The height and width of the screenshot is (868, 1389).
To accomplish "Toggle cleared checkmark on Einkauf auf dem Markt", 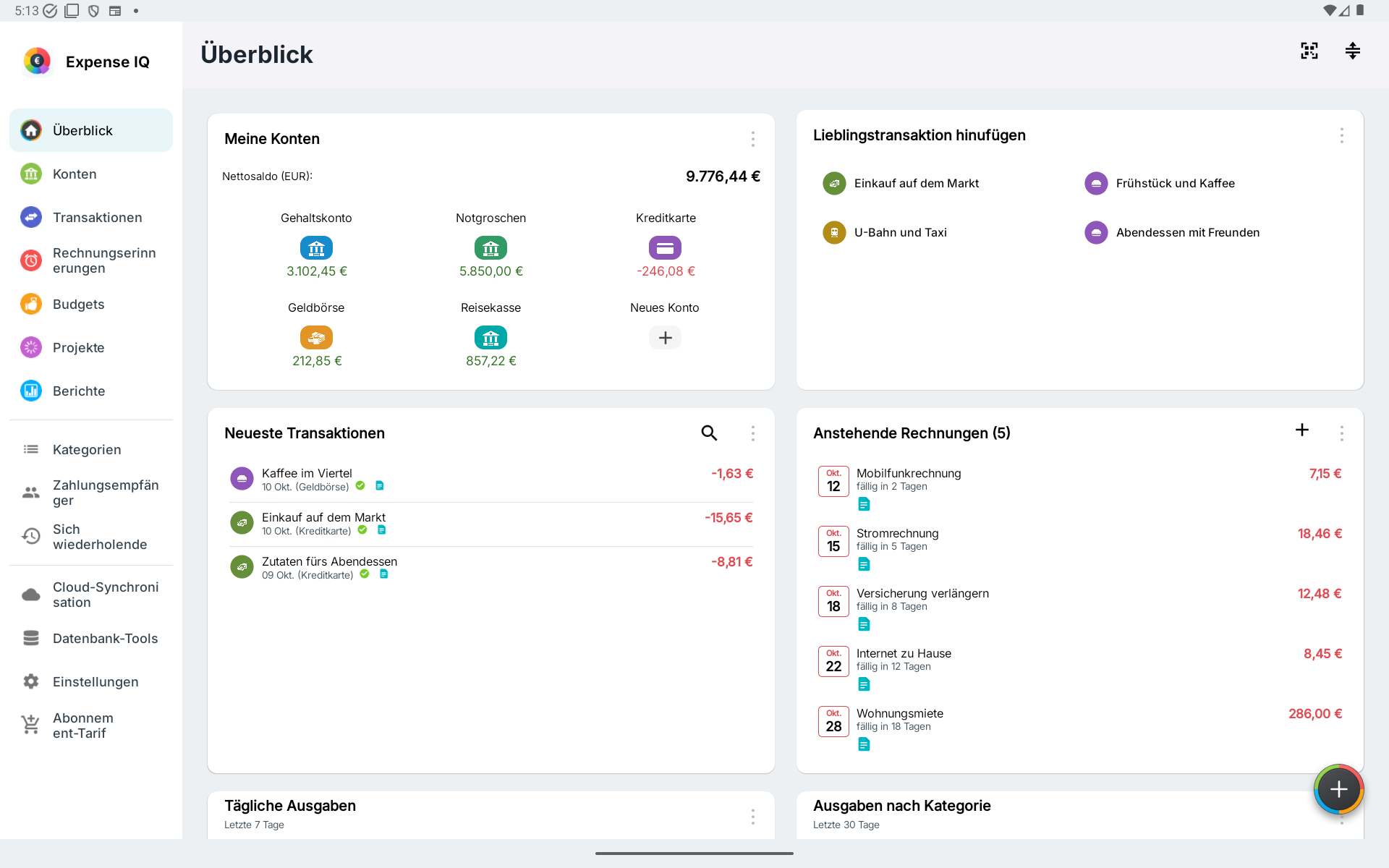I will (362, 530).
